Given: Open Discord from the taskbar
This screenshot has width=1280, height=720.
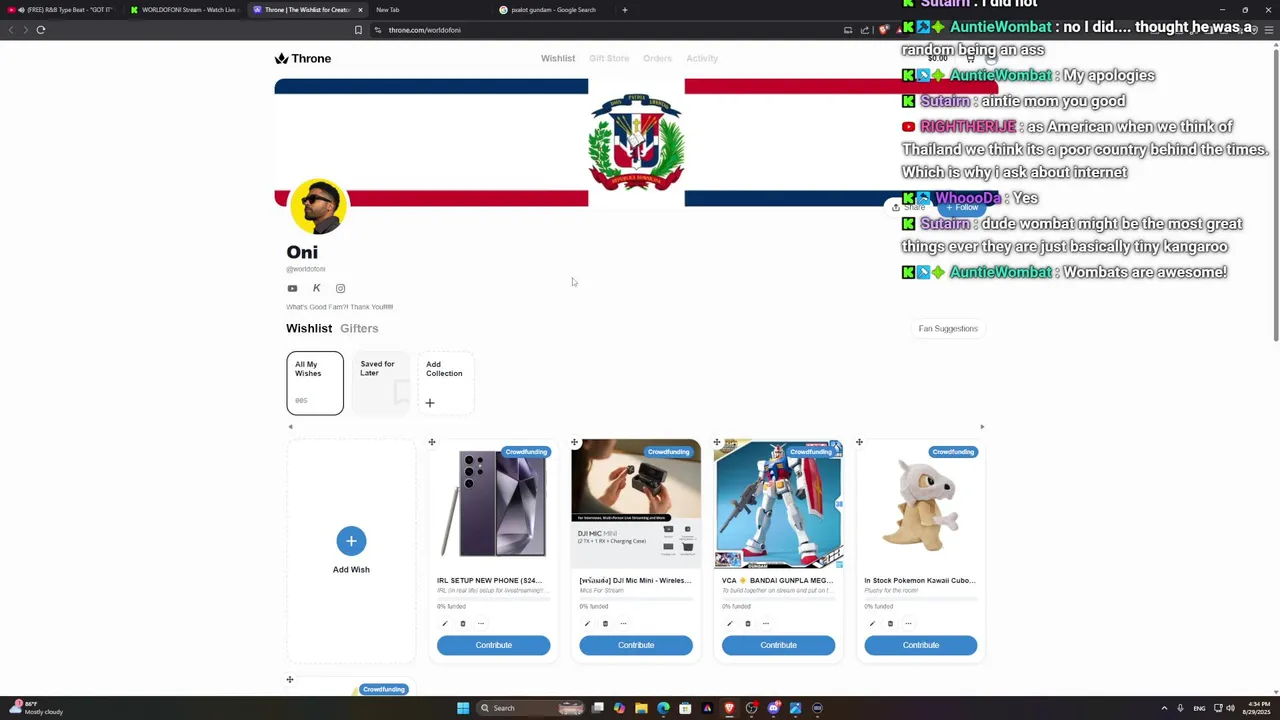Looking at the screenshot, I should [773, 708].
